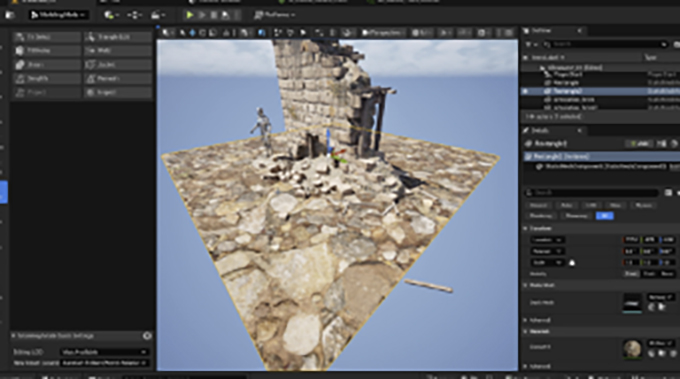The image size is (680, 379).
Task: Click the browse-to-material folder icon
Action: 661,353
